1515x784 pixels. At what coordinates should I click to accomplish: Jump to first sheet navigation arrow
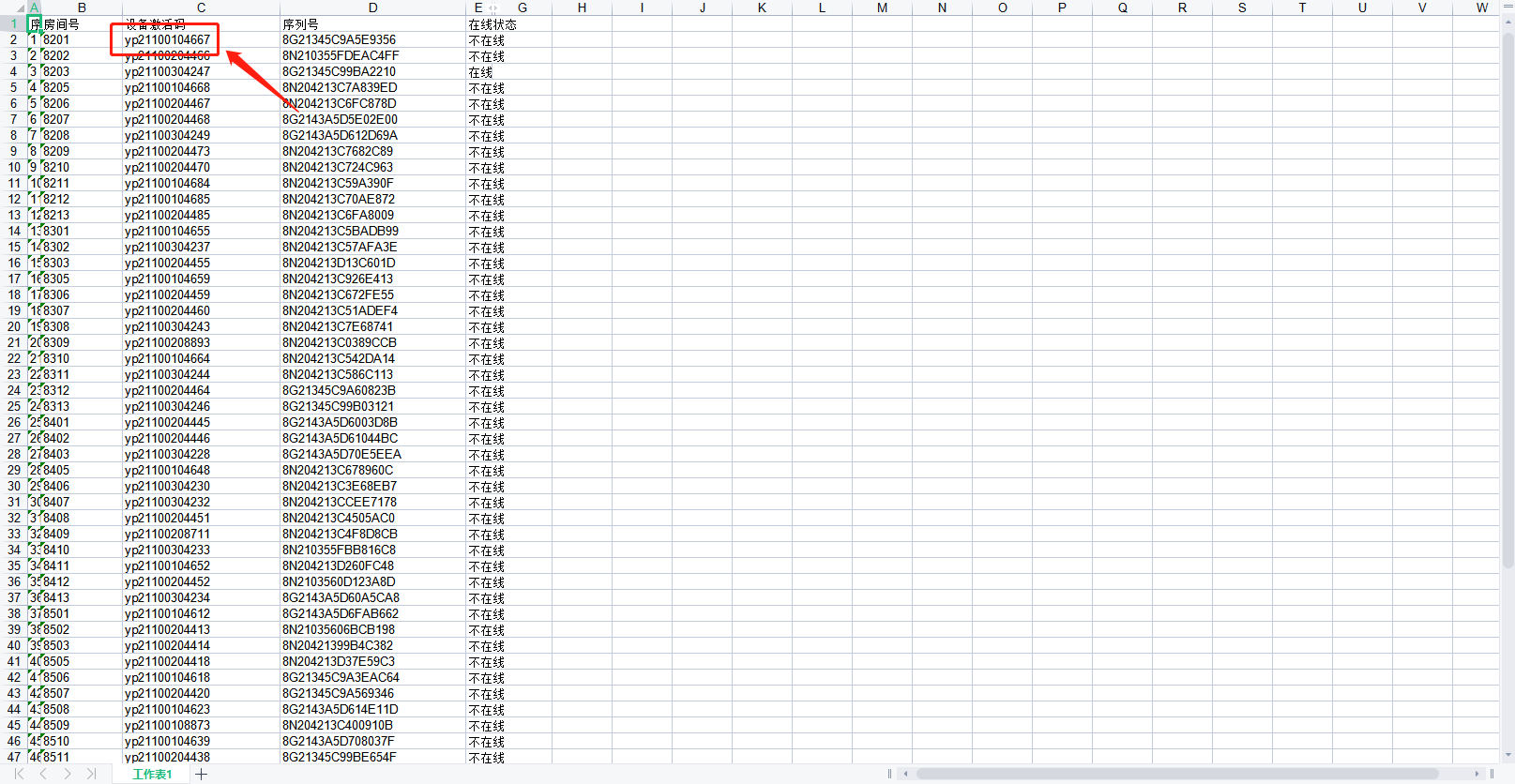tap(19, 774)
